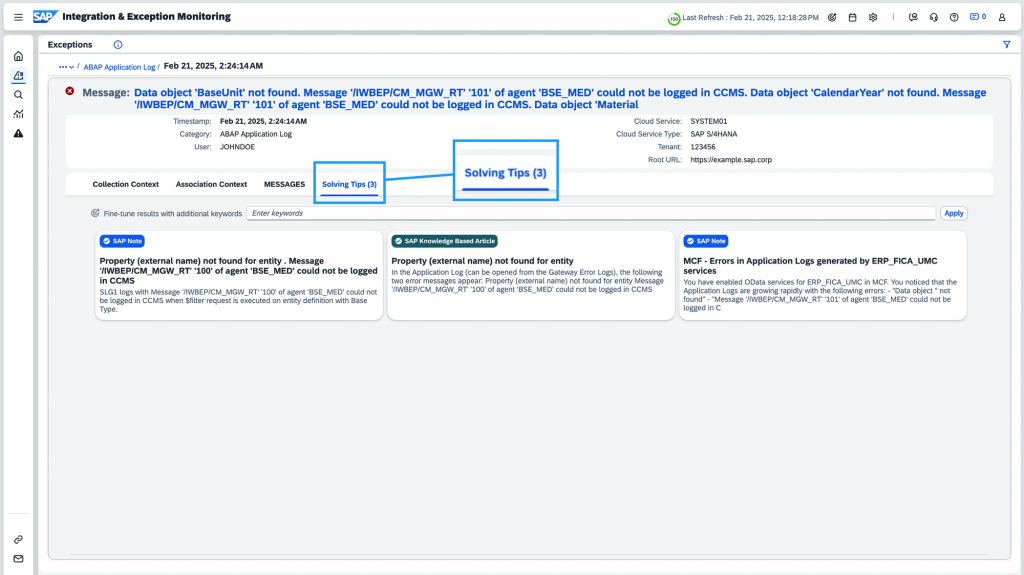
Task: Open the support headset icon
Action: [934, 18]
